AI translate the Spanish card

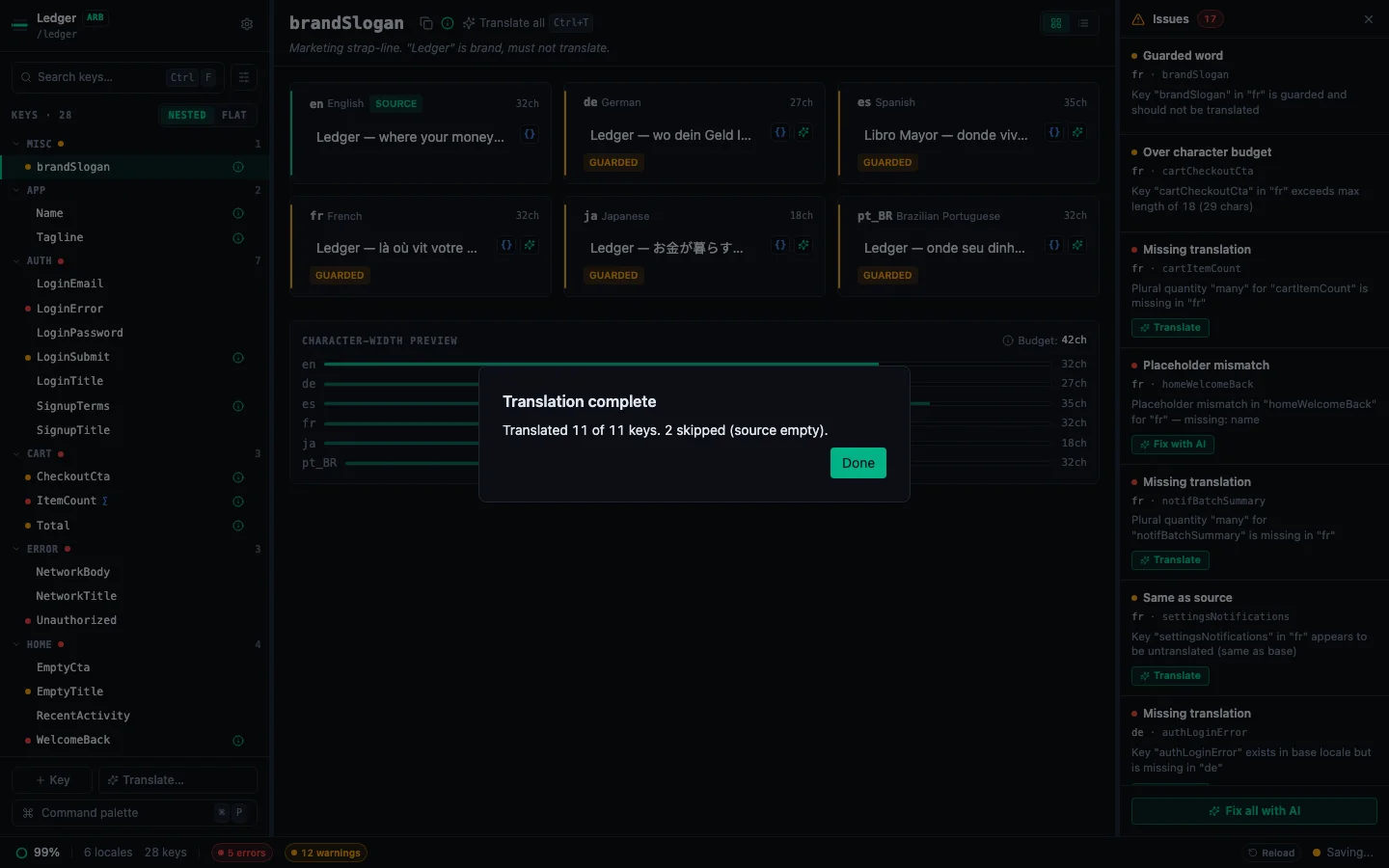[1077, 132]
